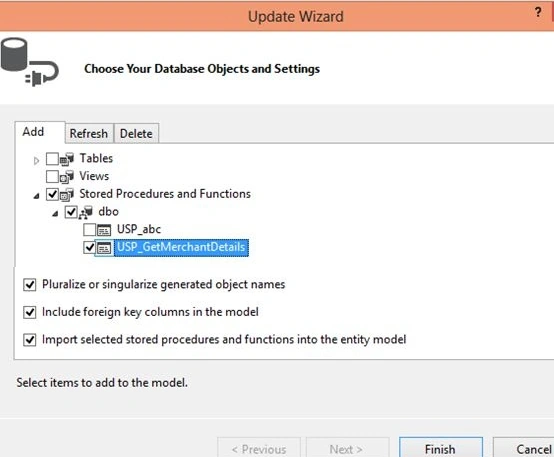Click the disabled Previous button
Image resolution: width=554 pixels, height=457 pixels.
[259, 448]
